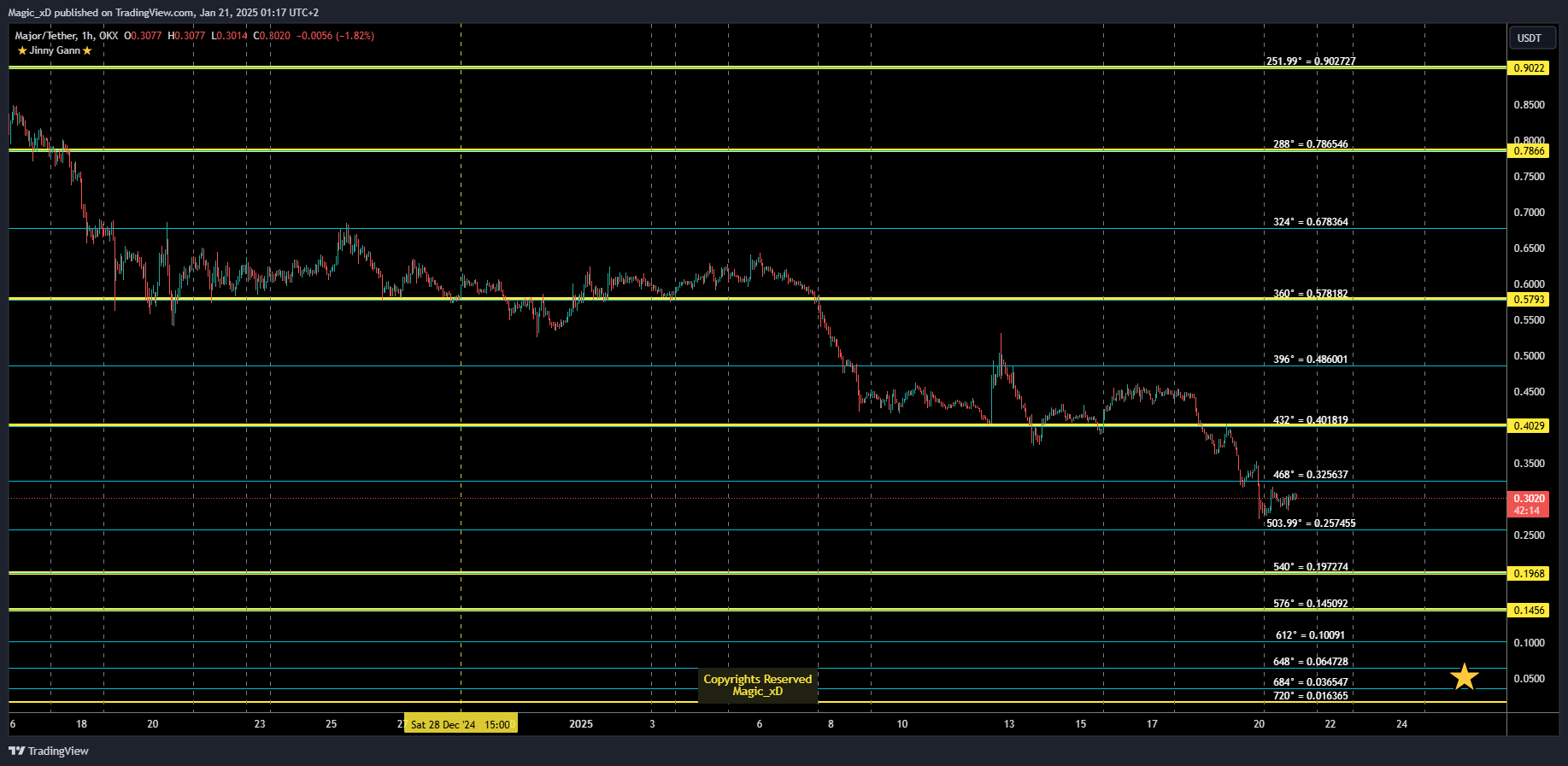Select the 0.2500 price scale value
This screenshot has width=1568, height=766.
pyautogui.click(x=1530, y=535)
